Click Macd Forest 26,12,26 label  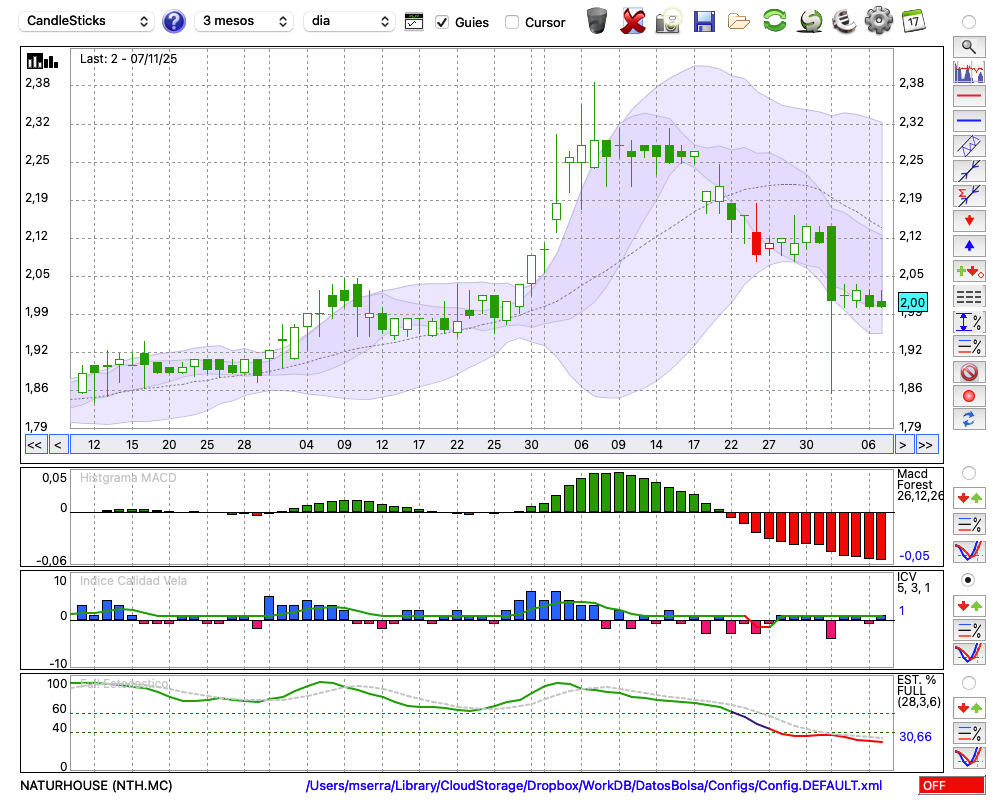920,485
